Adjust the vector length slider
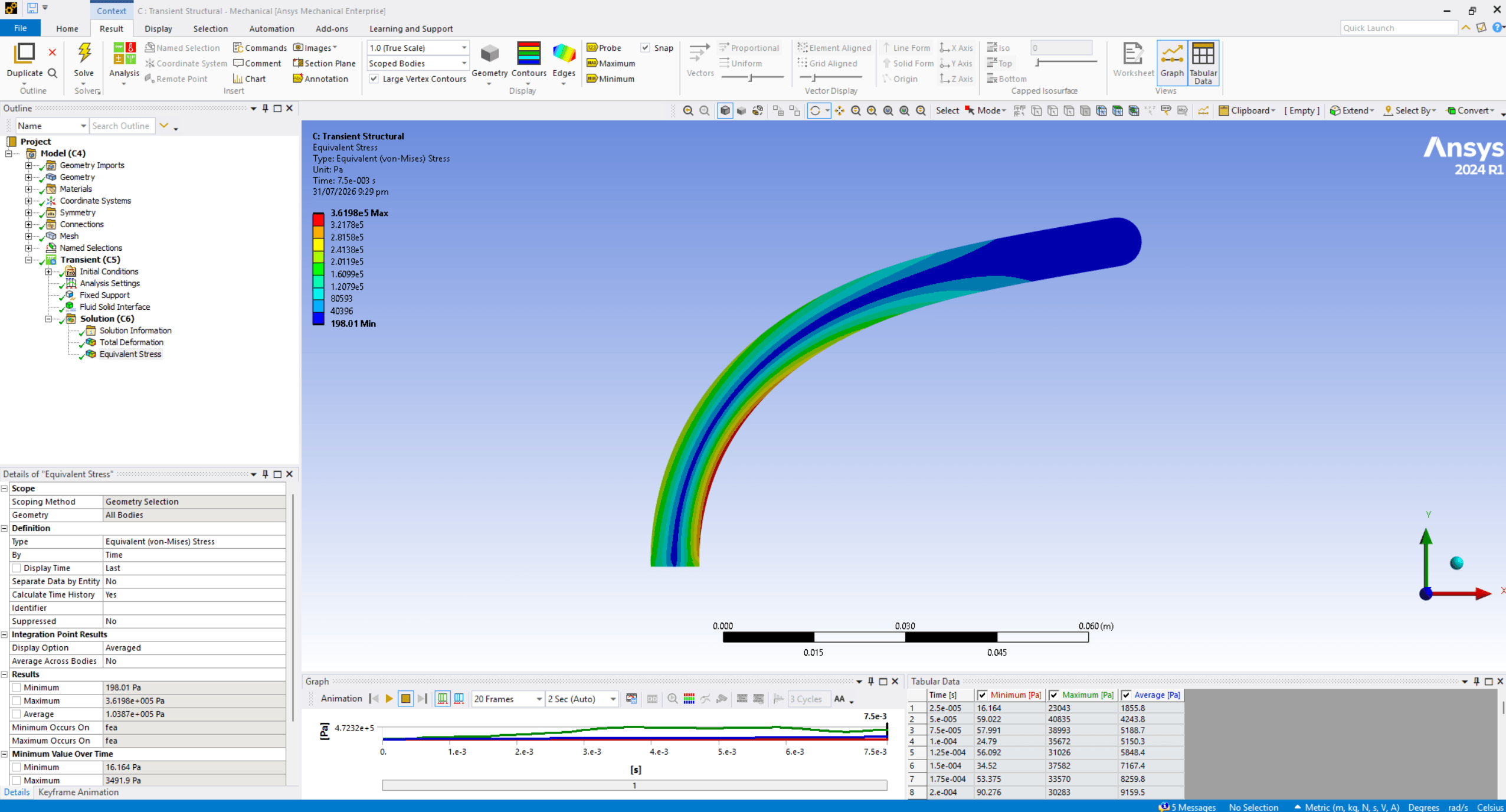 [x=752, y=77]
